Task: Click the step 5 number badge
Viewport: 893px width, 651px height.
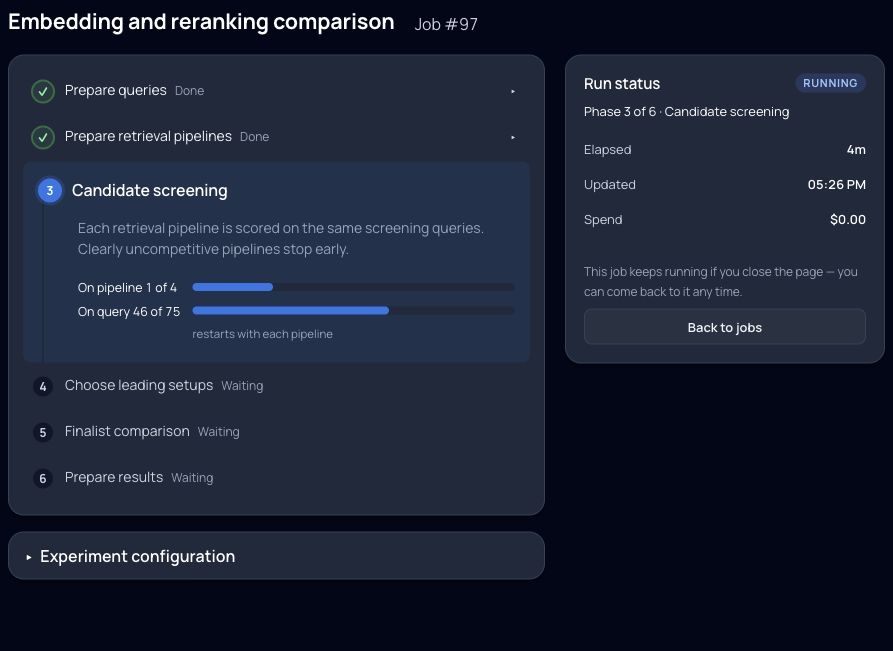Action: click(43, 432)
